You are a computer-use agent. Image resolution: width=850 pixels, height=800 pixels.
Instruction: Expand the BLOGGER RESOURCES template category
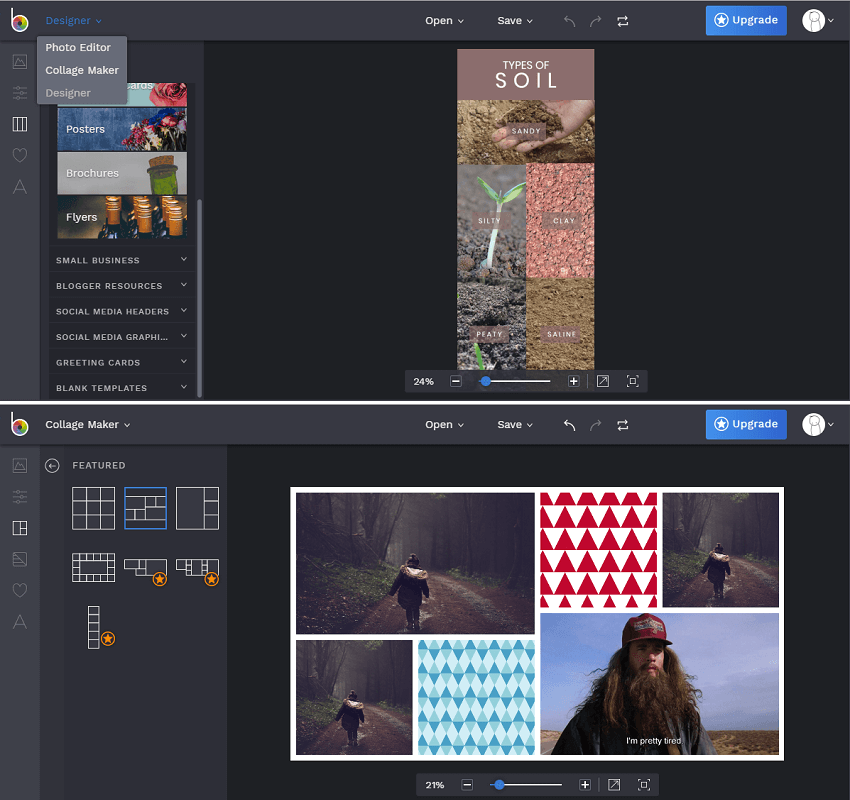point(122,286)
